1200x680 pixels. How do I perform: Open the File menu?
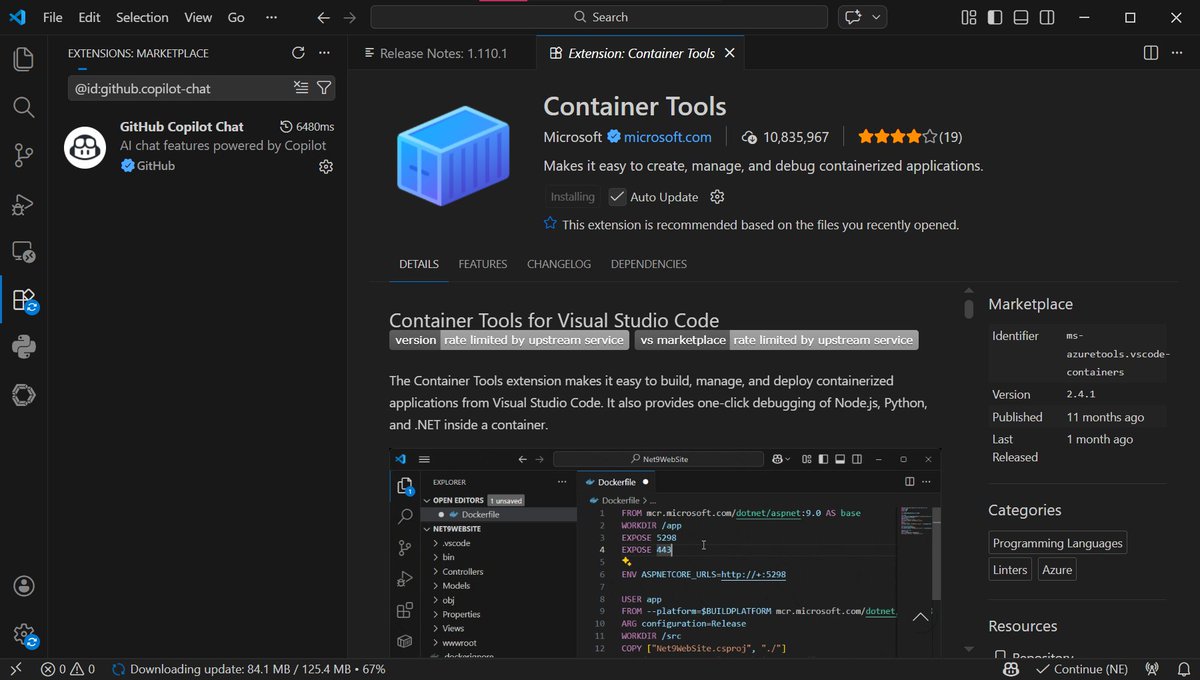(x=52, y=17)
